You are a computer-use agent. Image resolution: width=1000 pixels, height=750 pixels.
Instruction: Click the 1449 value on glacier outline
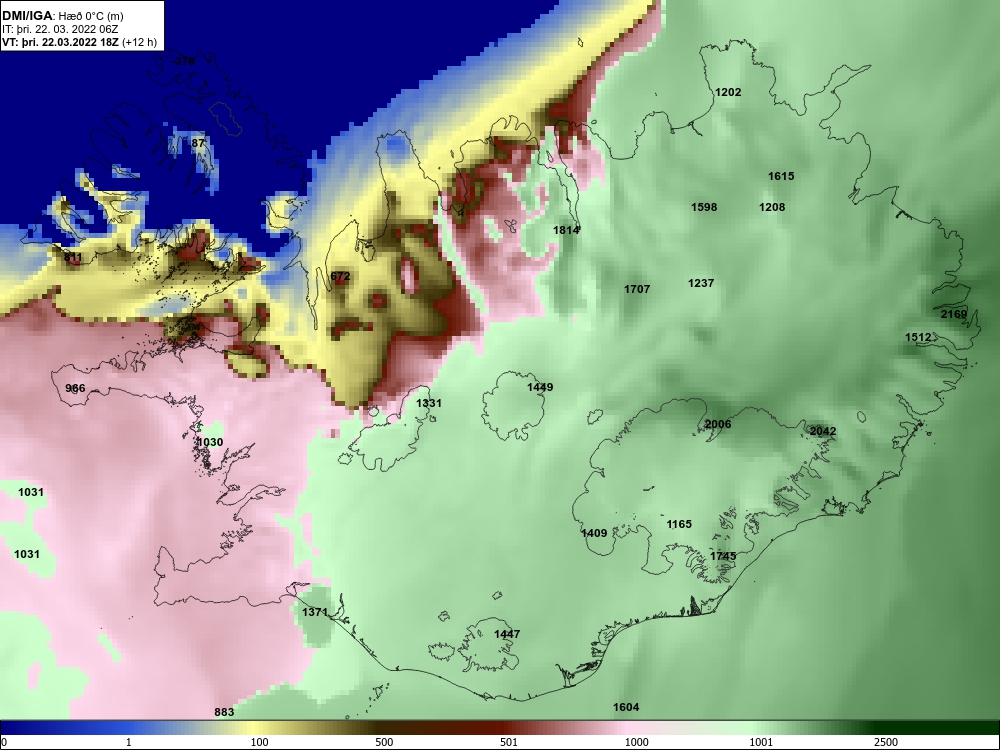point(540,387)
